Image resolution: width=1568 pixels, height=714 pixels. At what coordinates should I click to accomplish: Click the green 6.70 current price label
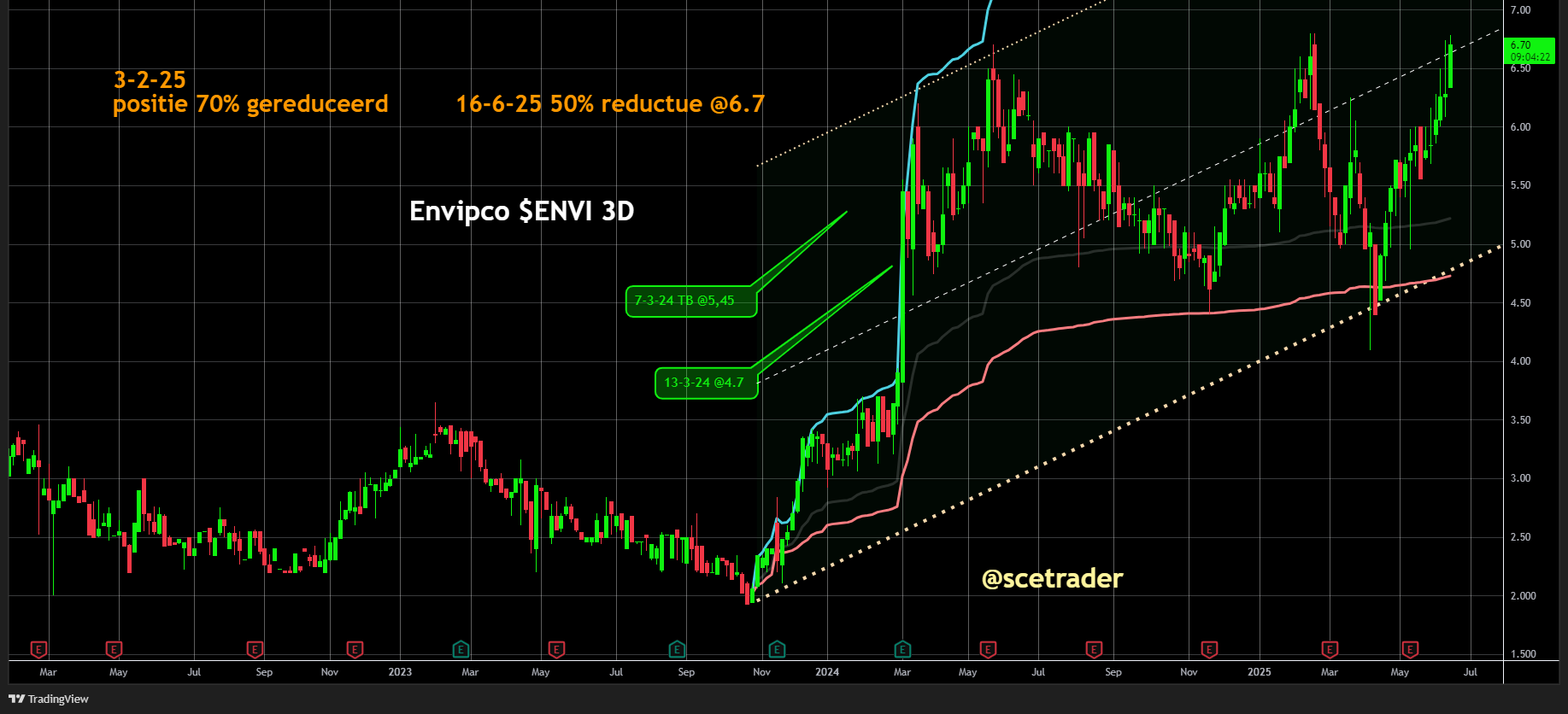tap(1530, 51)
